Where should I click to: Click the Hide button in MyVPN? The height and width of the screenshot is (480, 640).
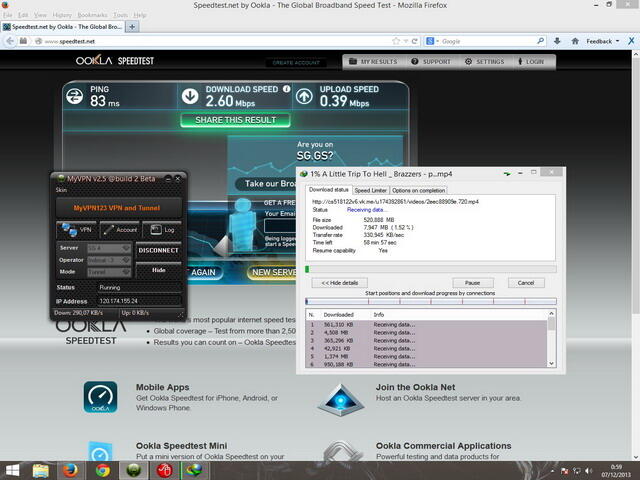(x=158, y=270)
